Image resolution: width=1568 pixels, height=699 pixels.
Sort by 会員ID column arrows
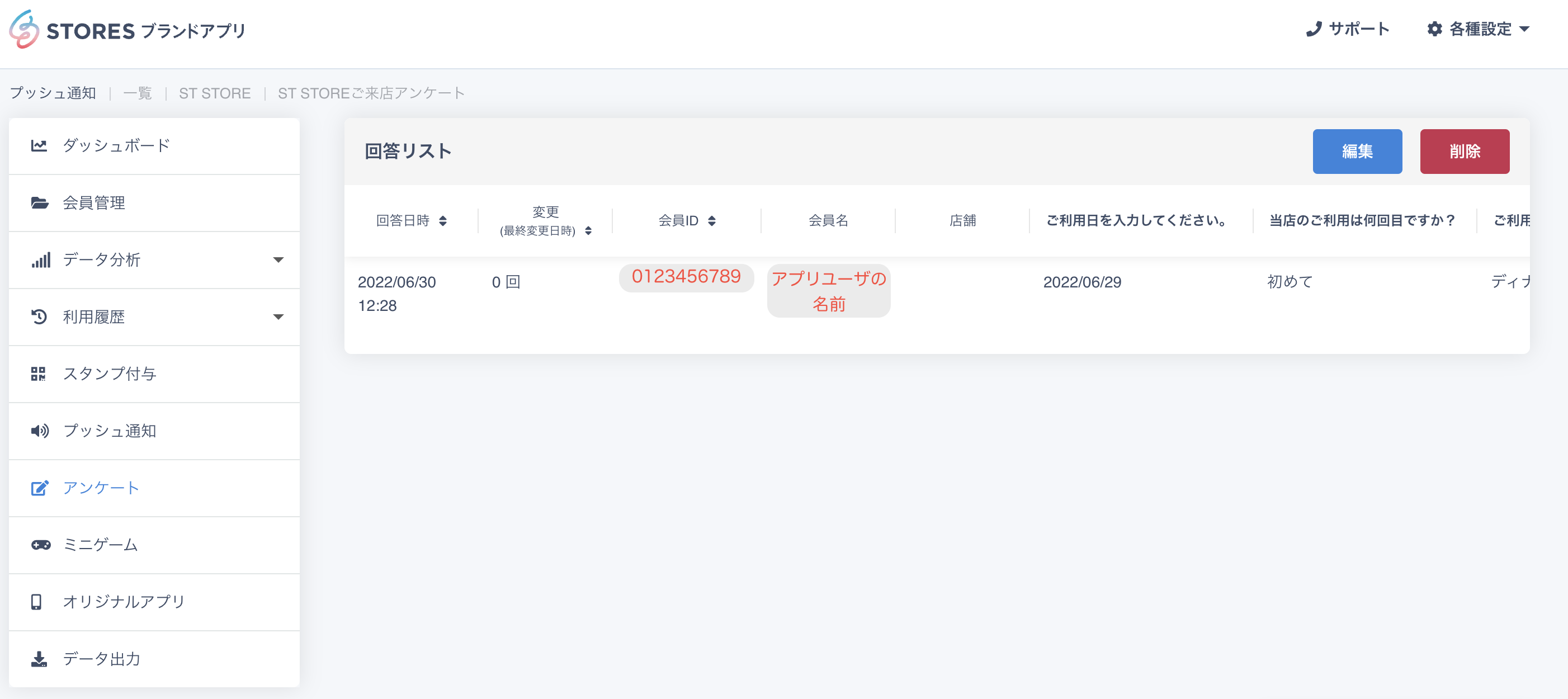click(x=711, y=220)
